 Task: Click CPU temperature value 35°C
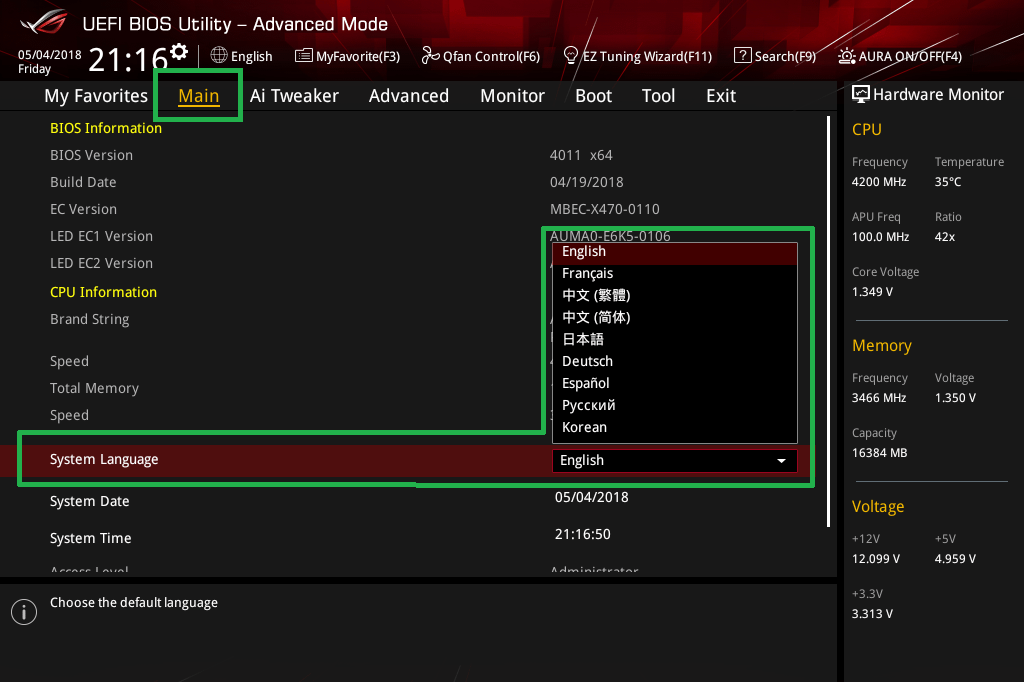pos(948,182)
